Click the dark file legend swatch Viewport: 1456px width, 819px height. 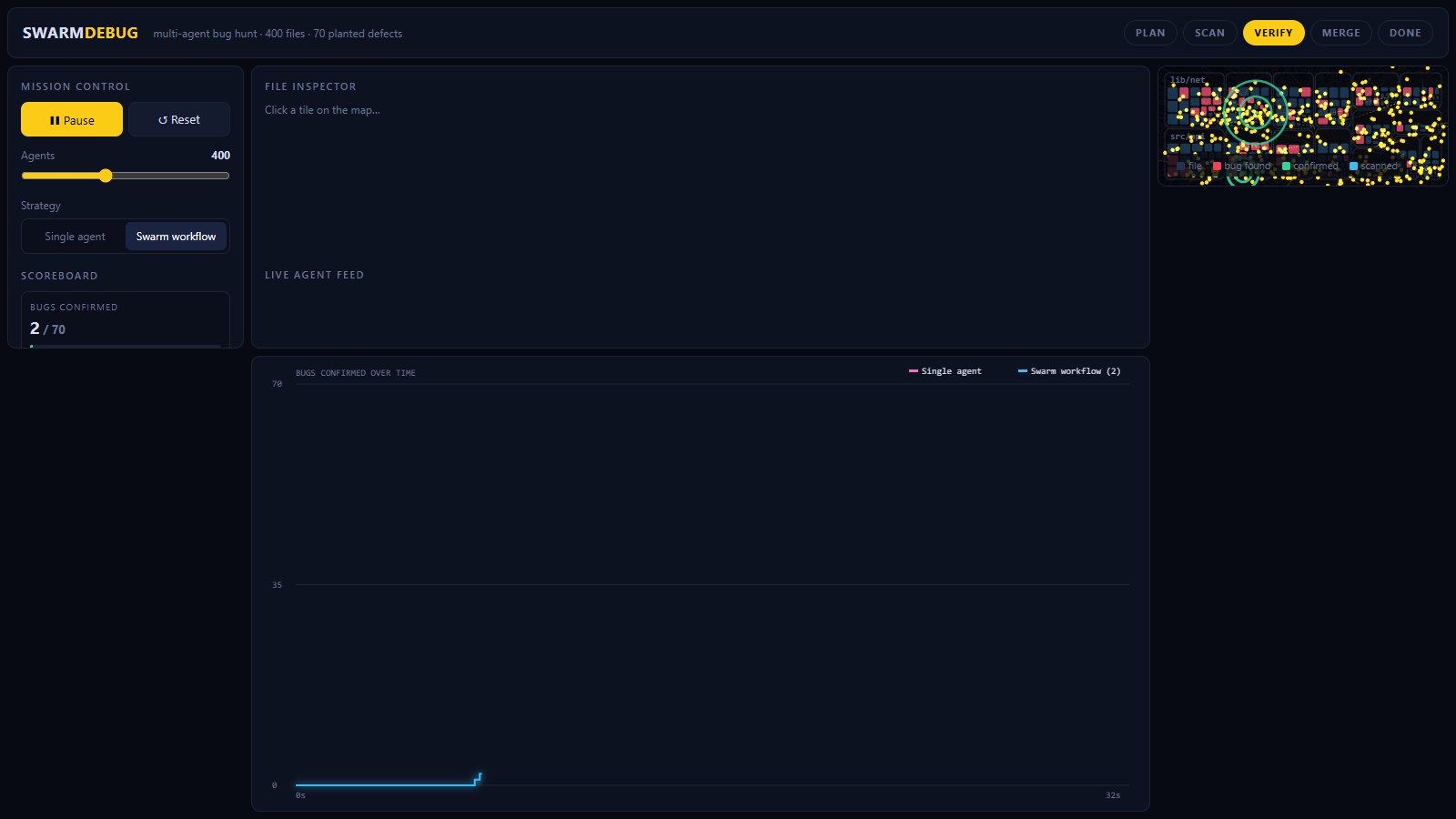(x=1181, y=166)
